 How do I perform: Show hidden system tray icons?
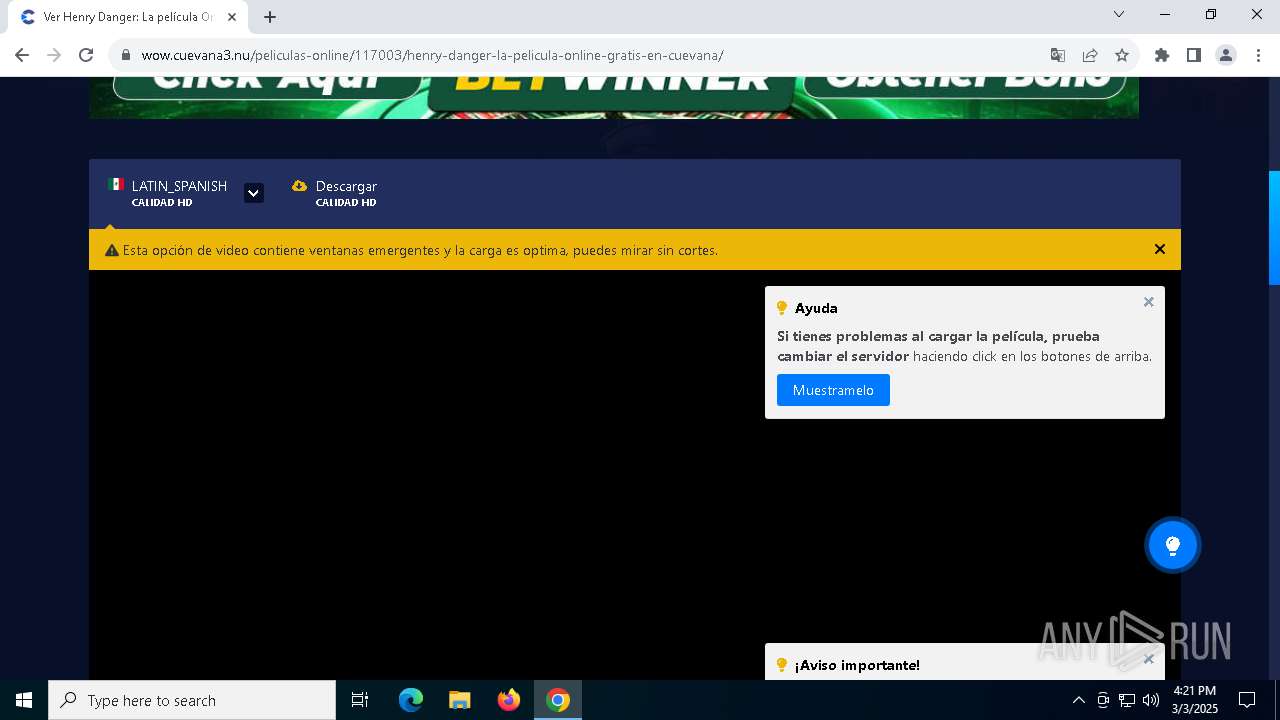pyautogui.click(x=1078, y=700)
